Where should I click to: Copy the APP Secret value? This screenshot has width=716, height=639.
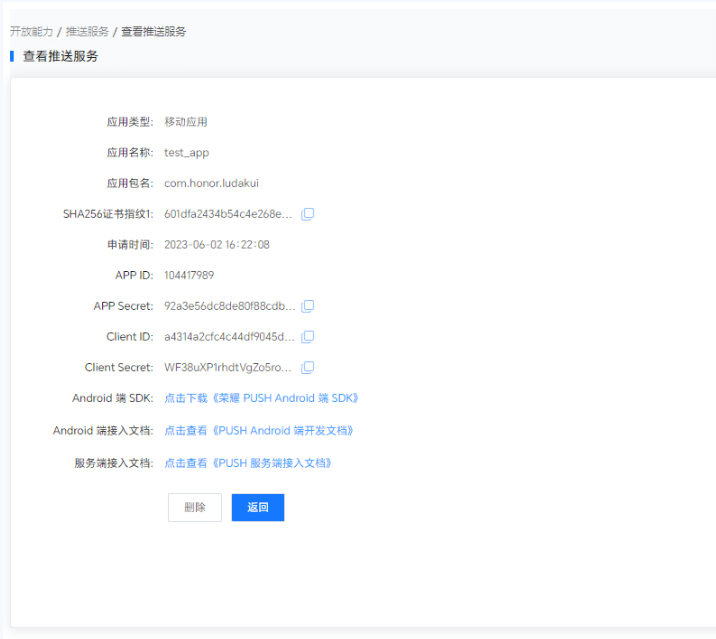click(x=308, y=306)
